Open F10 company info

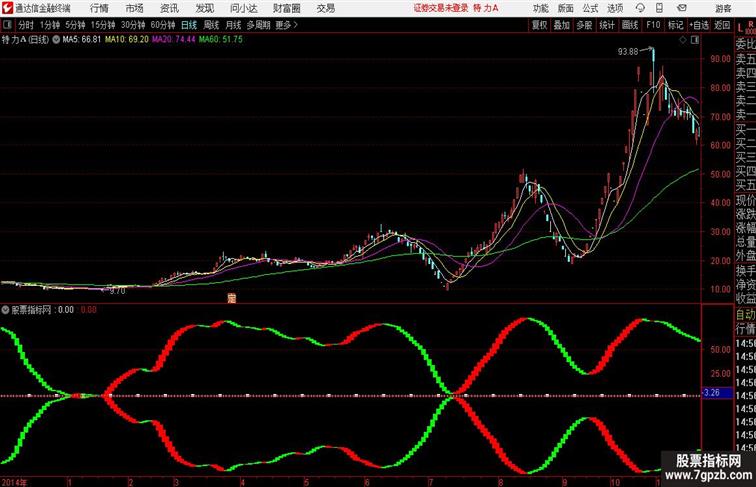coord(653,25)
